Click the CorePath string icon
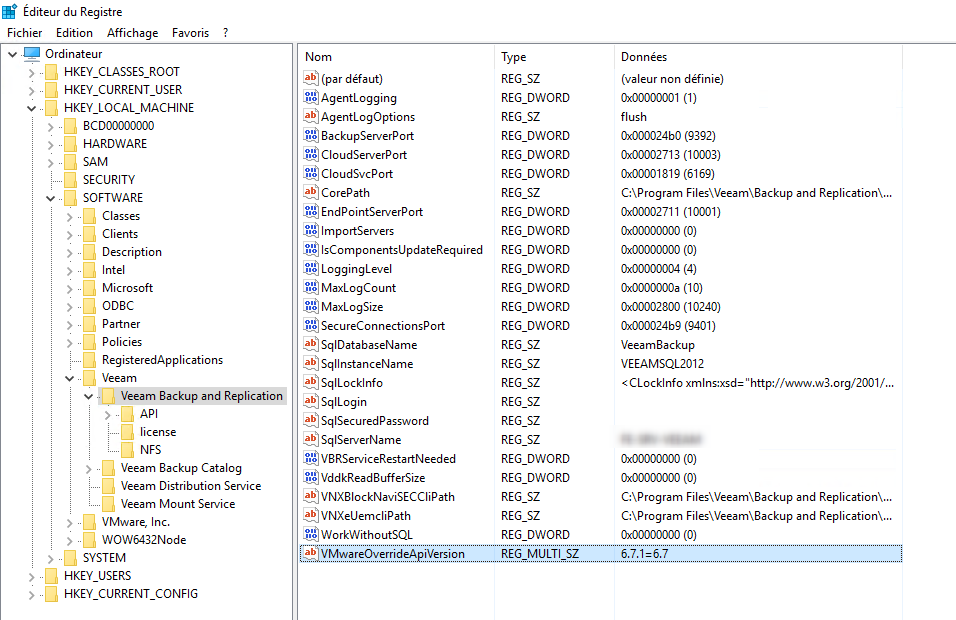 click(x=311, y=193)
